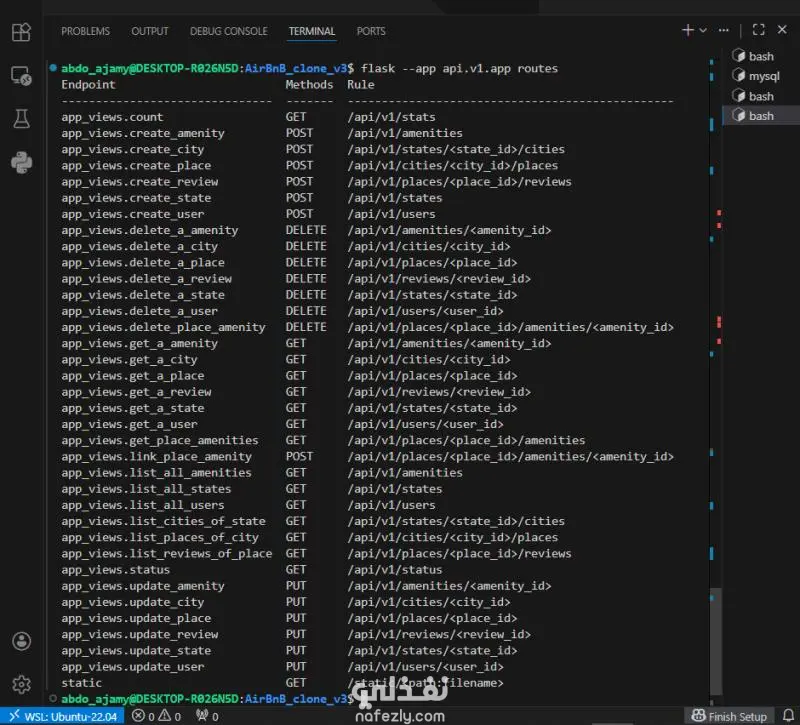The width and height of the screenshot is (800, 725).
Task: Open errors and warnings count in status bar
Action: [x=157, y=716]
